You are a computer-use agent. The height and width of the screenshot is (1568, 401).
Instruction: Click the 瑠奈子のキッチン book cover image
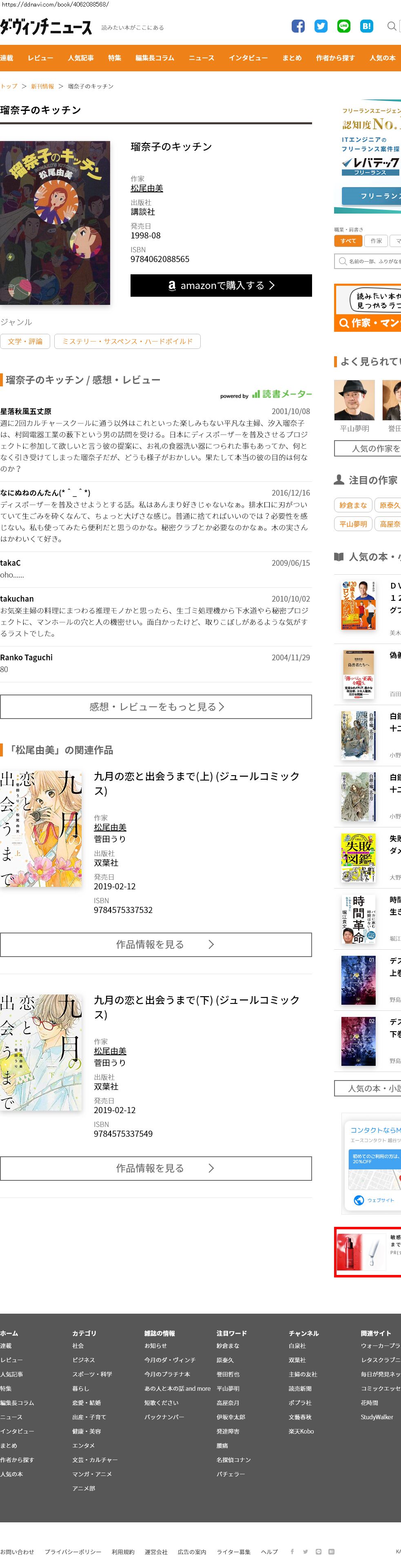pos(55,223)
